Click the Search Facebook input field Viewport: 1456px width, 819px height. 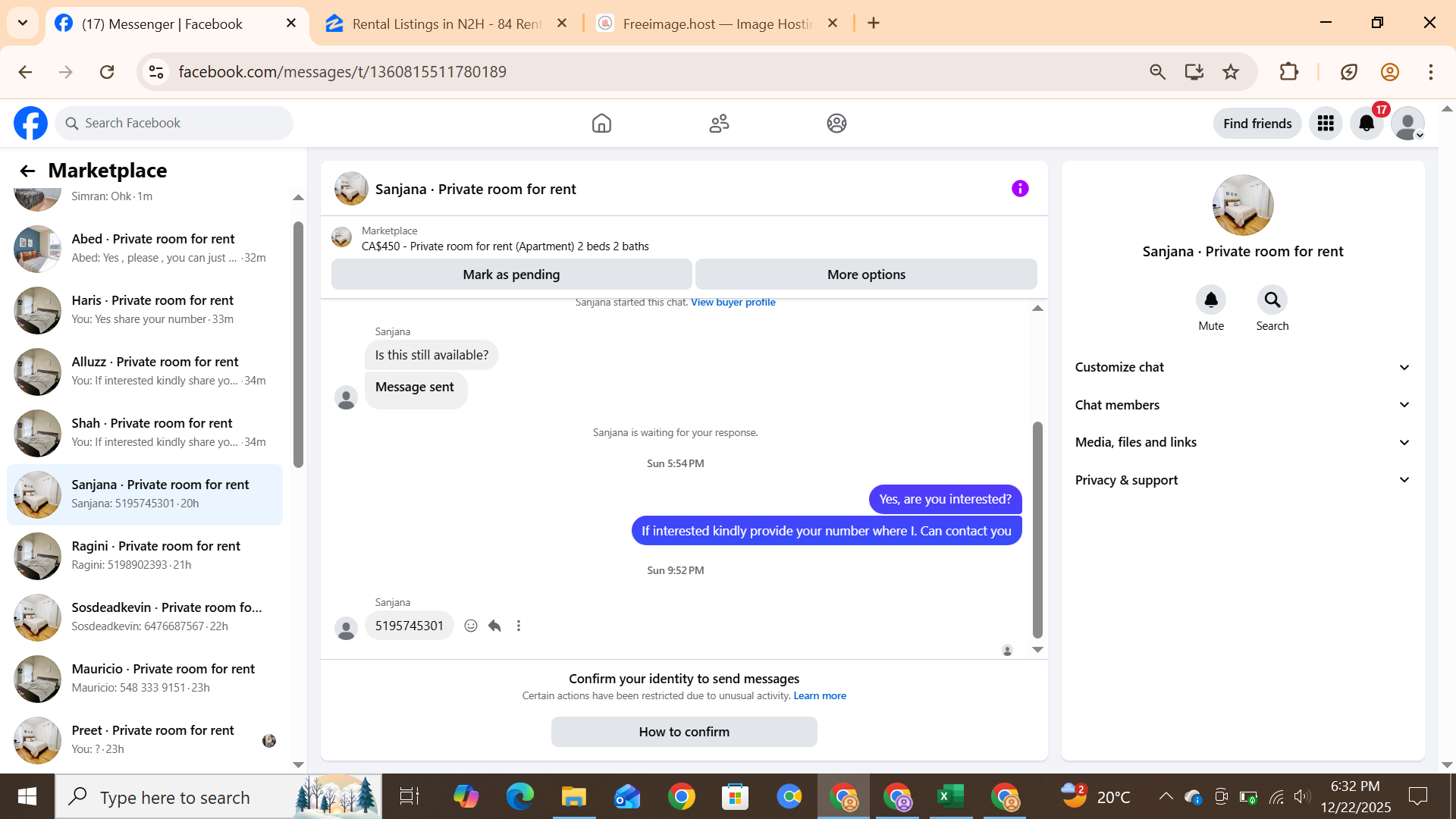pyautogui.click(x=182, y=123)
